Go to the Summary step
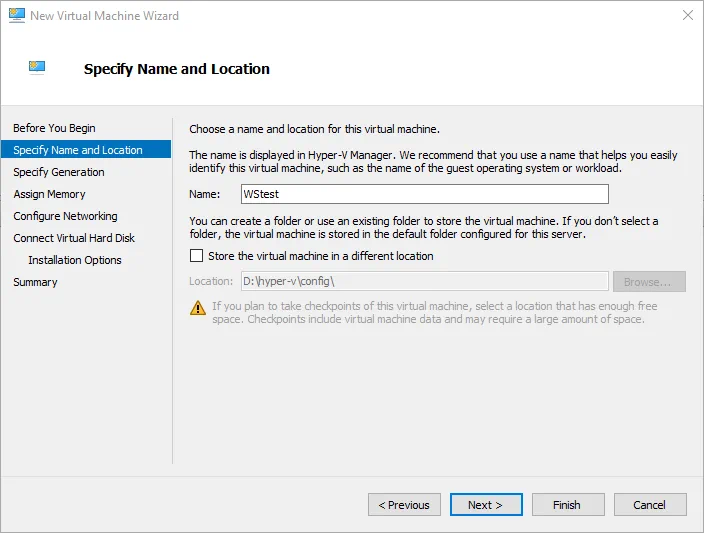 coord(35,282)
